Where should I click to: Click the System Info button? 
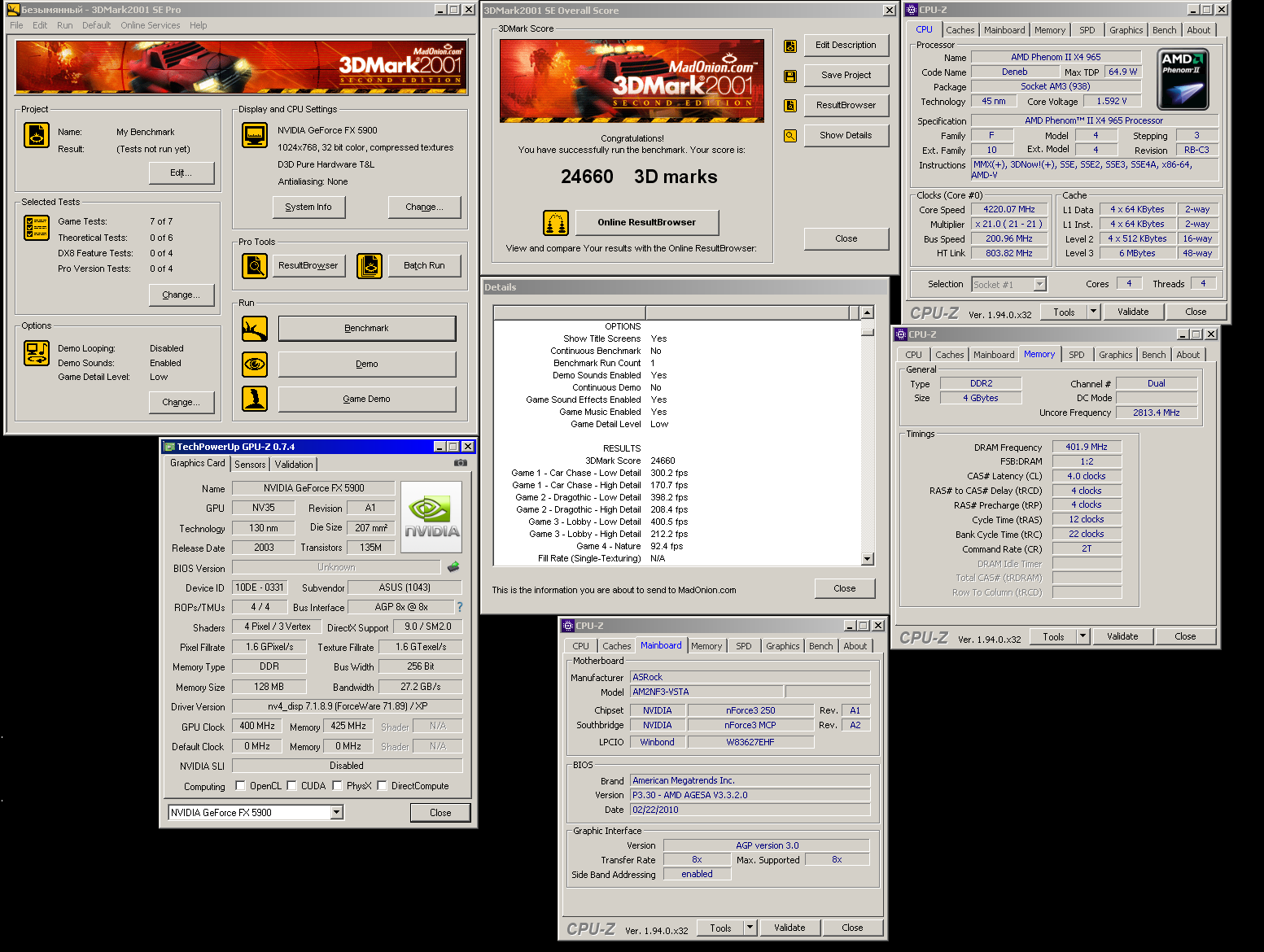308,207
